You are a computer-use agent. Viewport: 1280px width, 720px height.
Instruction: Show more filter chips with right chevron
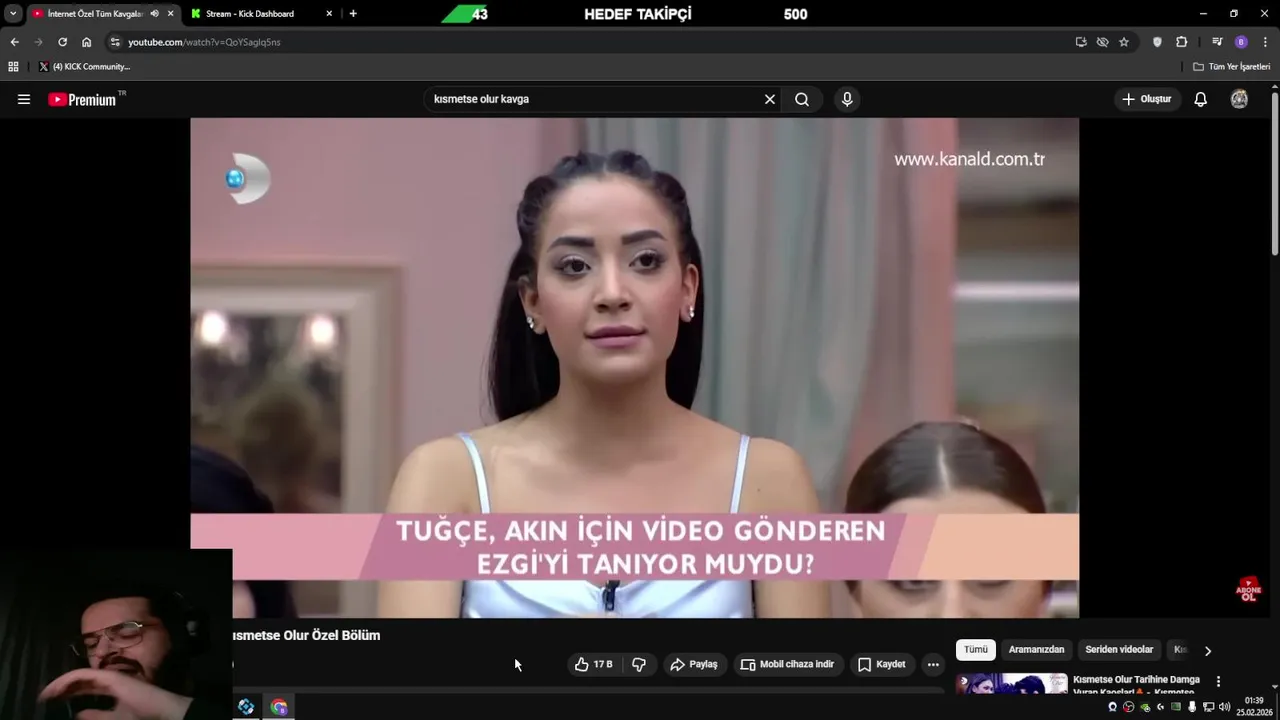coord(1207,651)
